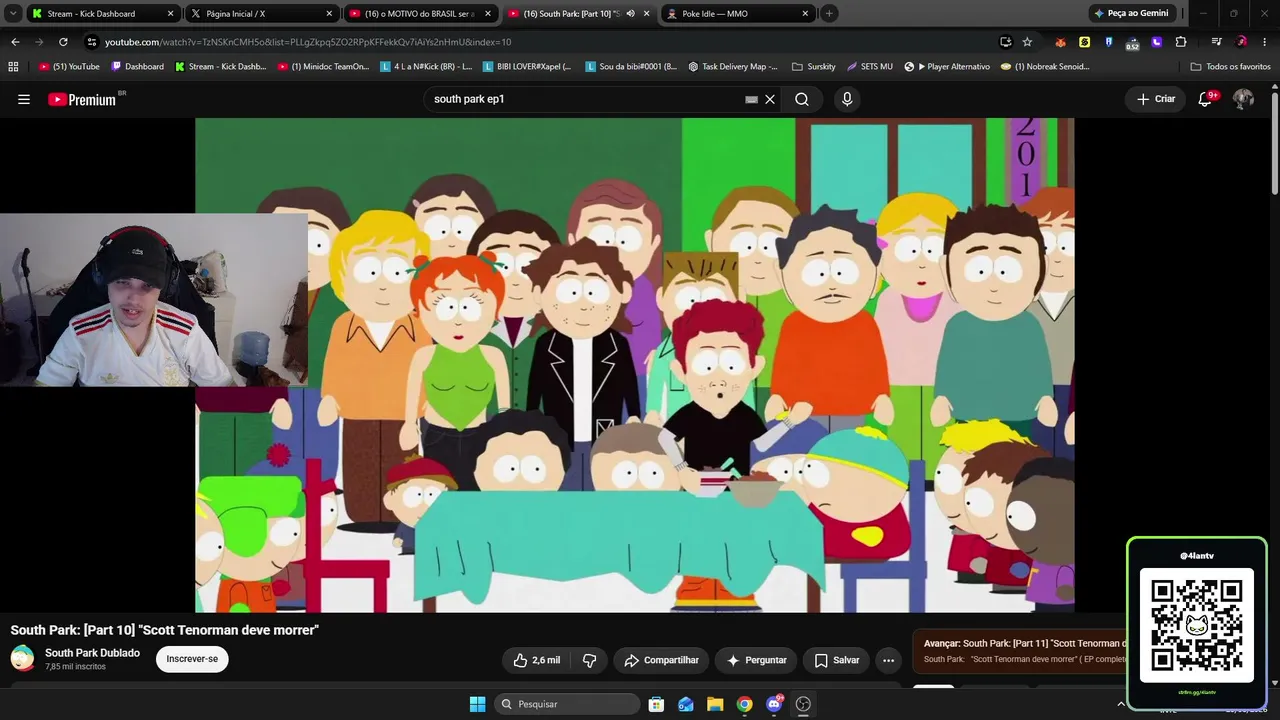
Task: Go to the YouTube Premium home logo
Action: [x=82, y=99]
